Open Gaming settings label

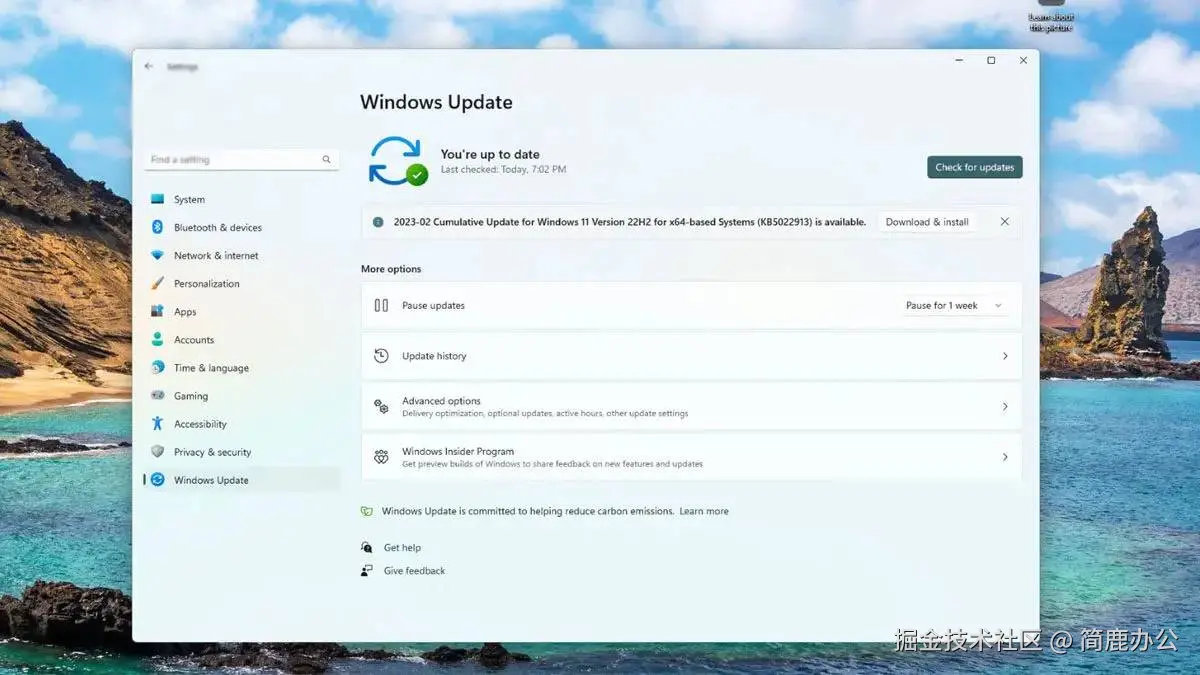click(x=191, y=395)
